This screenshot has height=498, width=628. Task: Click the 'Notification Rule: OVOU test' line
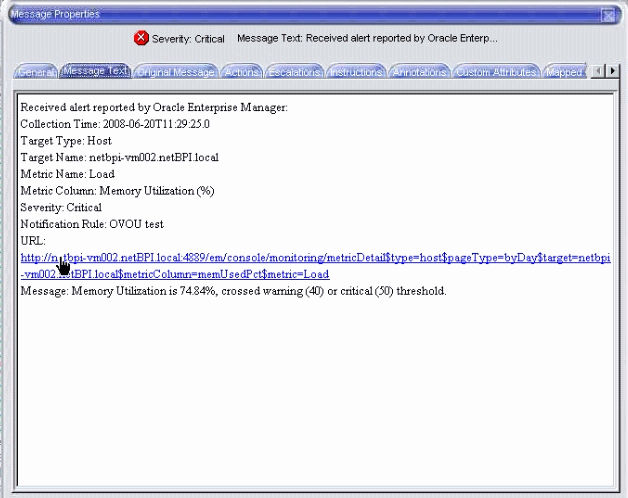[x=92, y=224]
